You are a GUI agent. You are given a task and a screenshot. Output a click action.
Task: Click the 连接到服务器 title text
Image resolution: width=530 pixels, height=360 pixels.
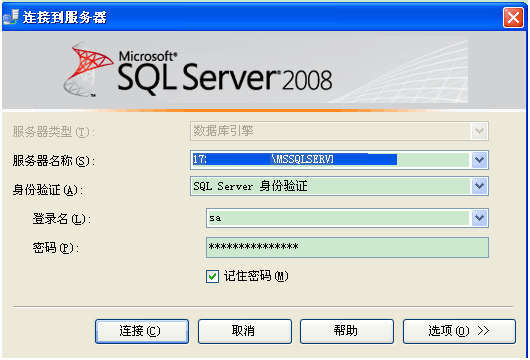click(x=65, y=17)
